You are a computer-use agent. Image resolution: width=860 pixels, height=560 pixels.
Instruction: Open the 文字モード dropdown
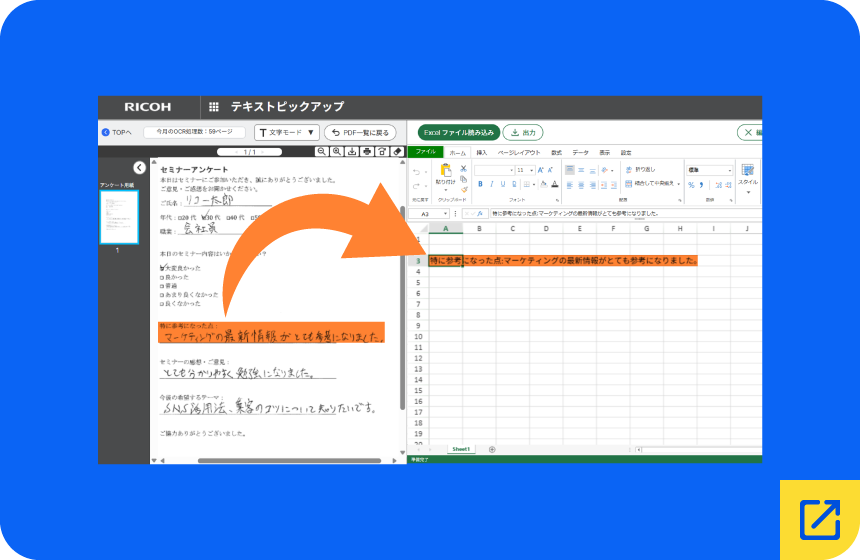click(x=287, y=133)
